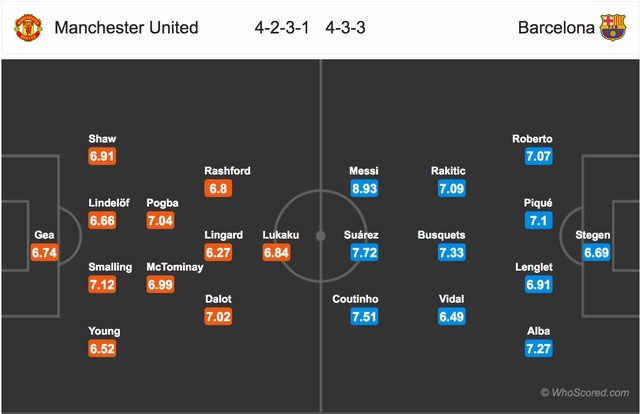640x414 pixels.
Task: Click Smalling's 7.12 rating badge
Action: 103,285
